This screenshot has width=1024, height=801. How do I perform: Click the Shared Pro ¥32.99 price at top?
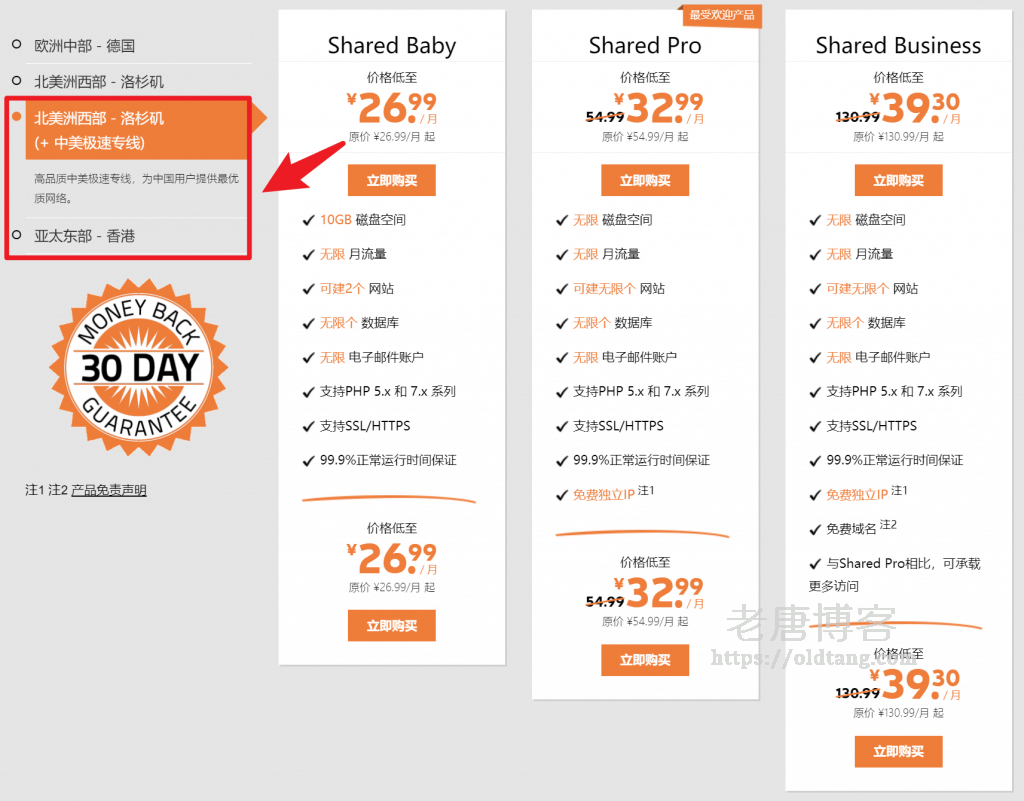pyautogui.click(x=658, y=107)
